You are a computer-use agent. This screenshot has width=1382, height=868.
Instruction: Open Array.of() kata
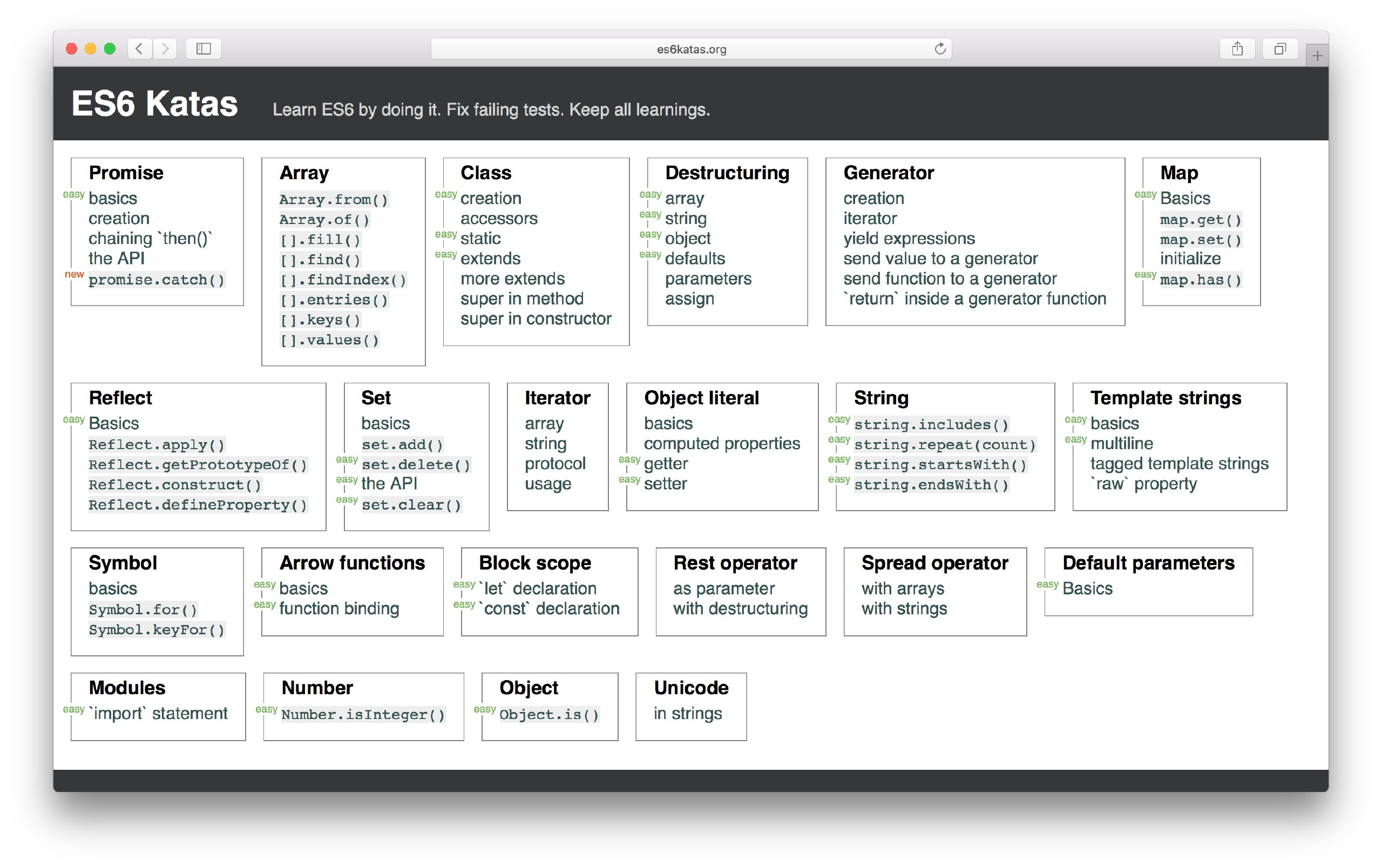[x=325, y=220]
